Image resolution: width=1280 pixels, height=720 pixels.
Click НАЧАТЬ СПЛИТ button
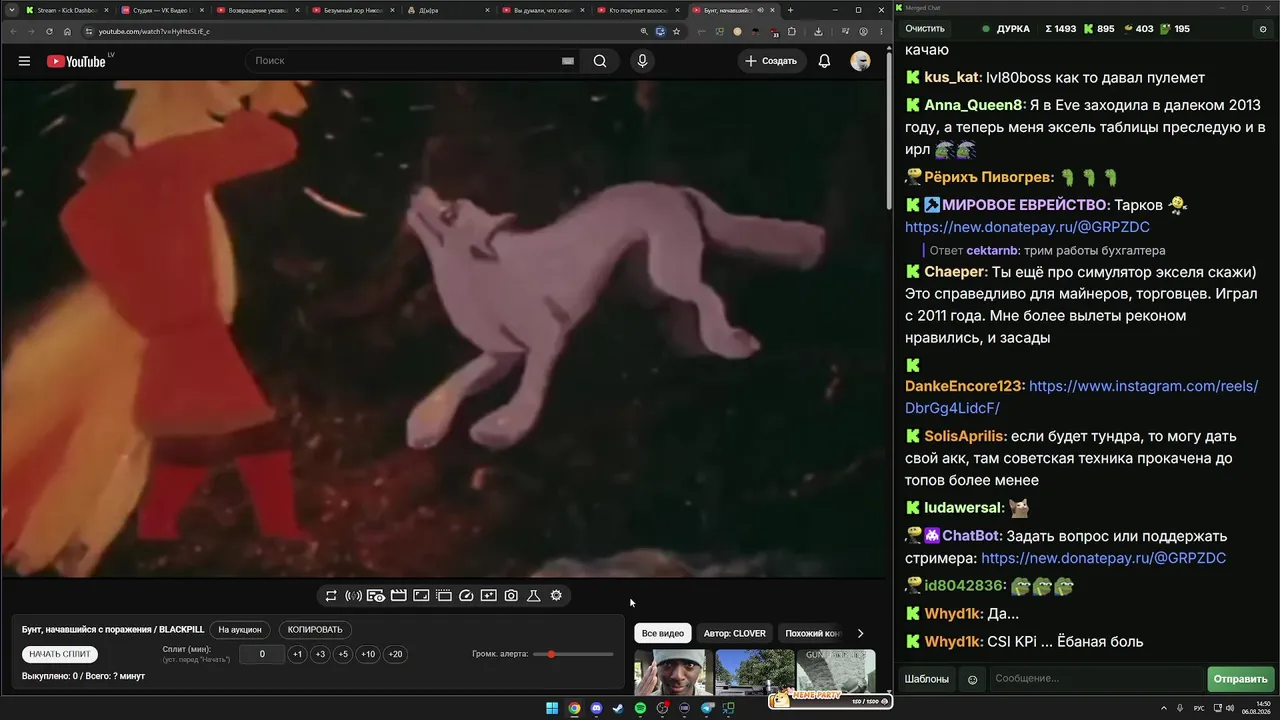(x=60, y=654)
